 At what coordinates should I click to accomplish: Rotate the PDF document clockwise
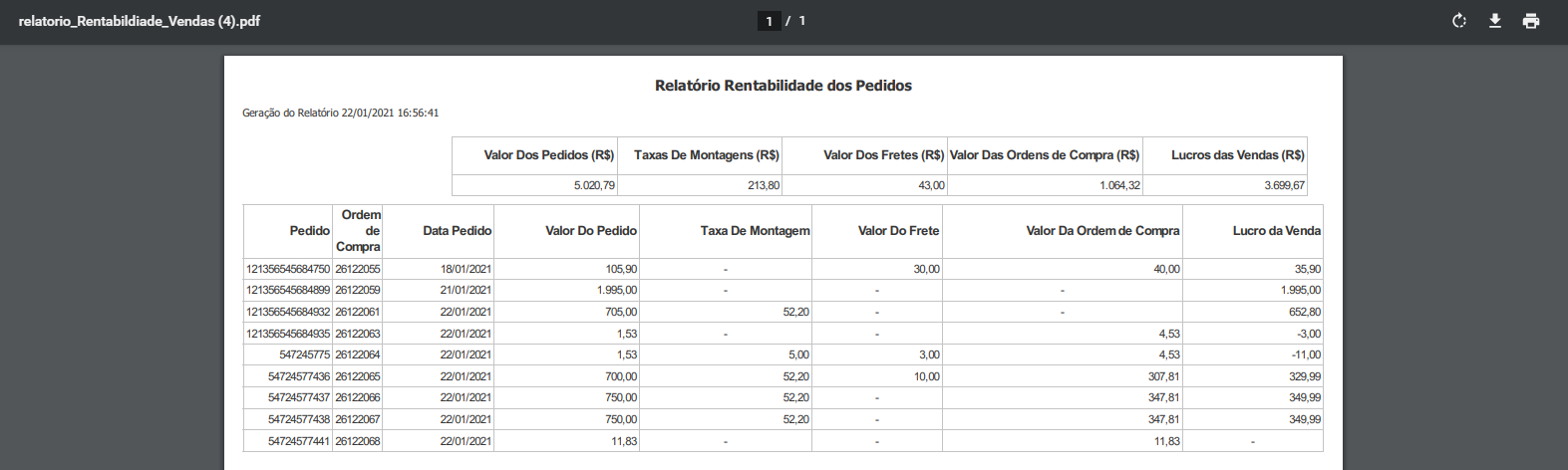(x=1459, y=21)
